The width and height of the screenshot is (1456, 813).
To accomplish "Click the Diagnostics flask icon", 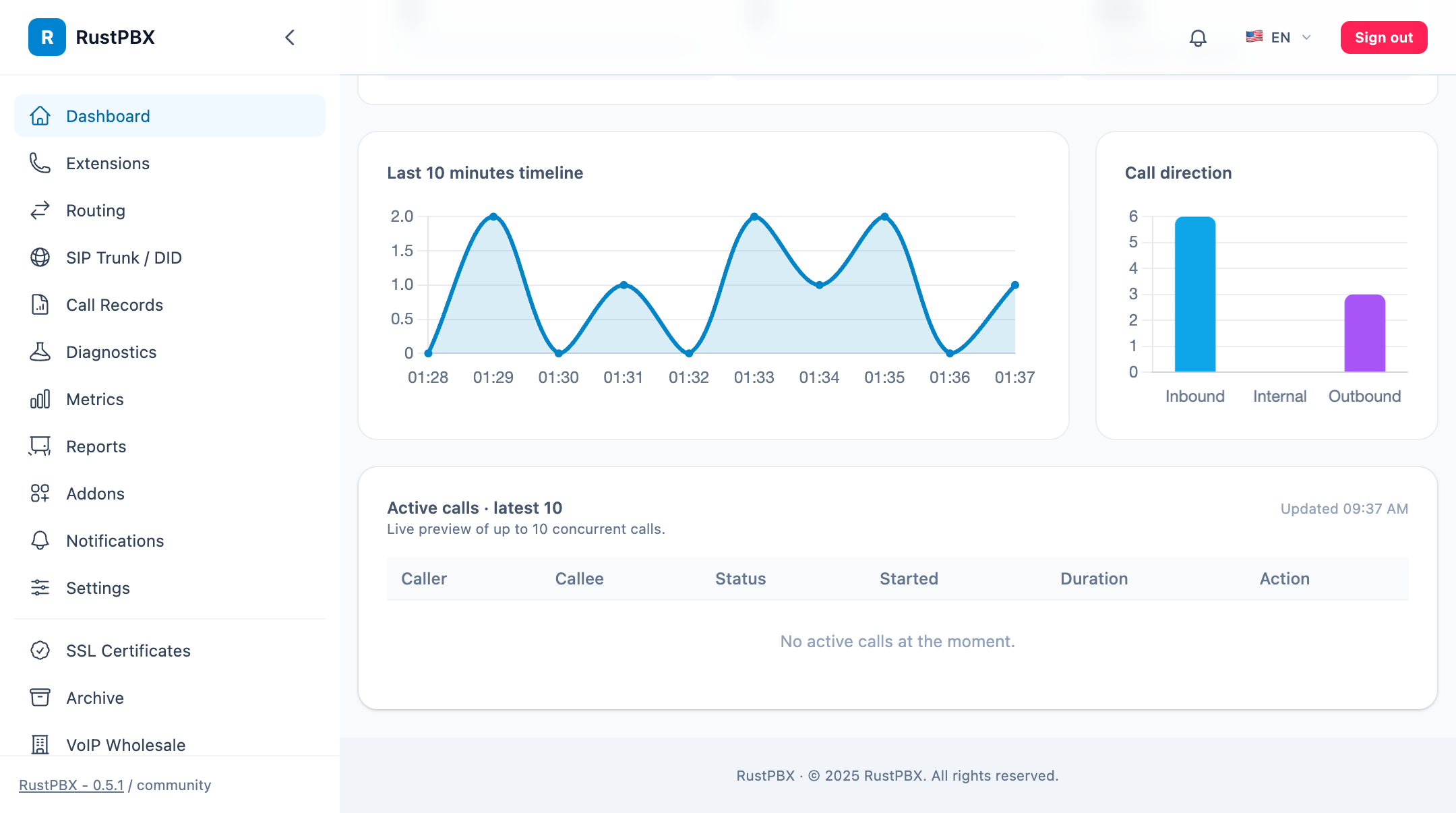I will 40,352.
